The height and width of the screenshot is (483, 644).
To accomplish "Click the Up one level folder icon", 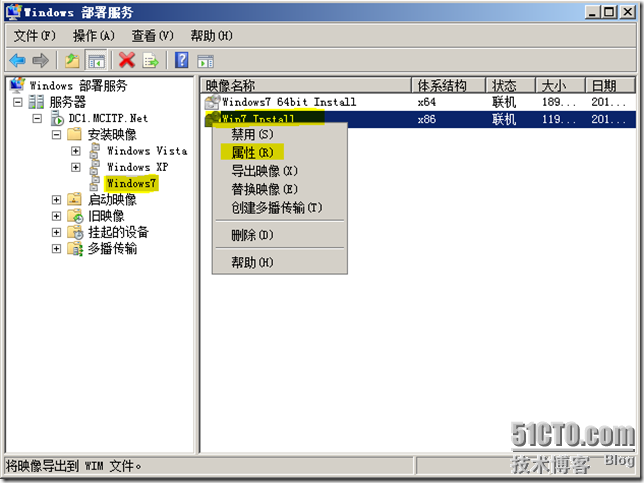I will click(x=72, y=61).
